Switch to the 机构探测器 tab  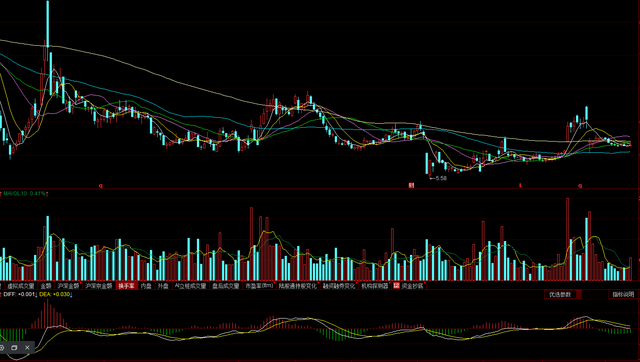(374, 286)
